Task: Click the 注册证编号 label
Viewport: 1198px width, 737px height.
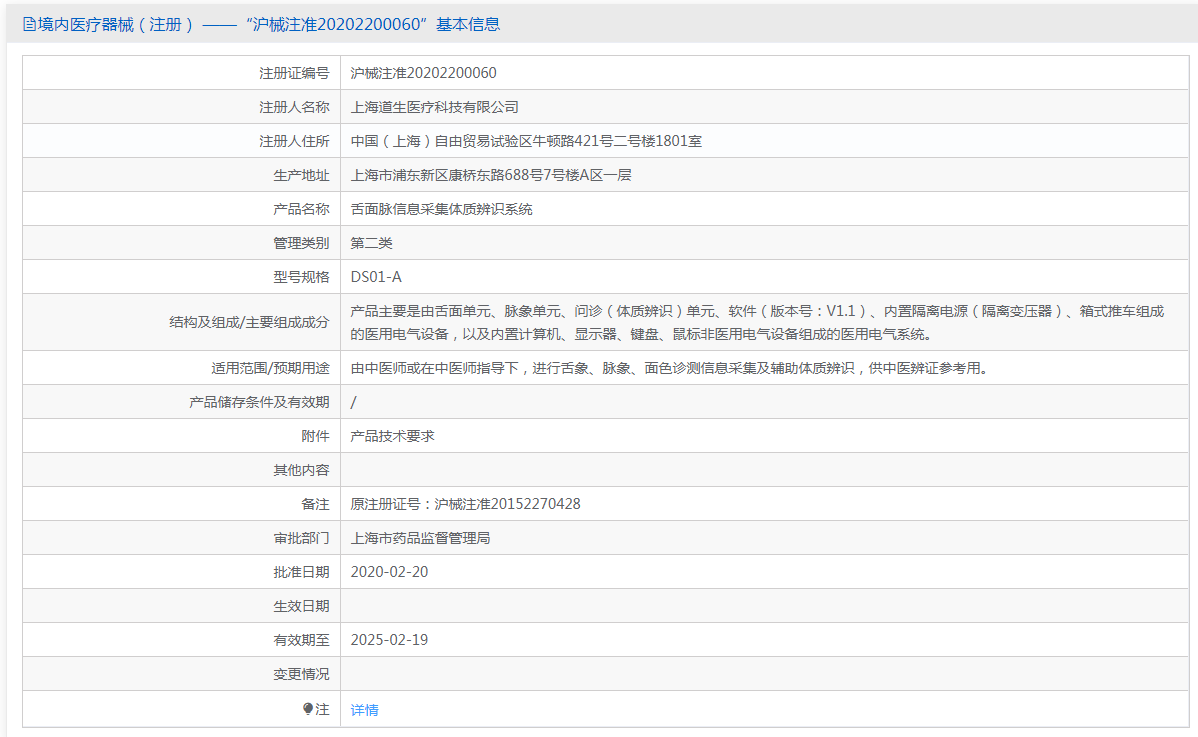Action: pyautogui.click(x=294, y=73)
